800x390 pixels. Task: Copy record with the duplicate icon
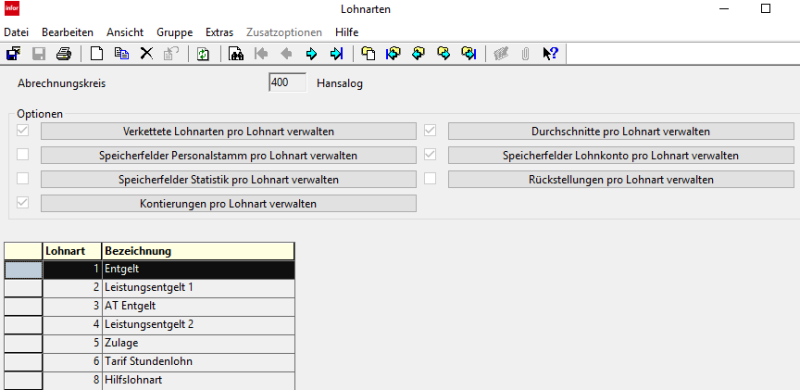(x=121, y=54)
